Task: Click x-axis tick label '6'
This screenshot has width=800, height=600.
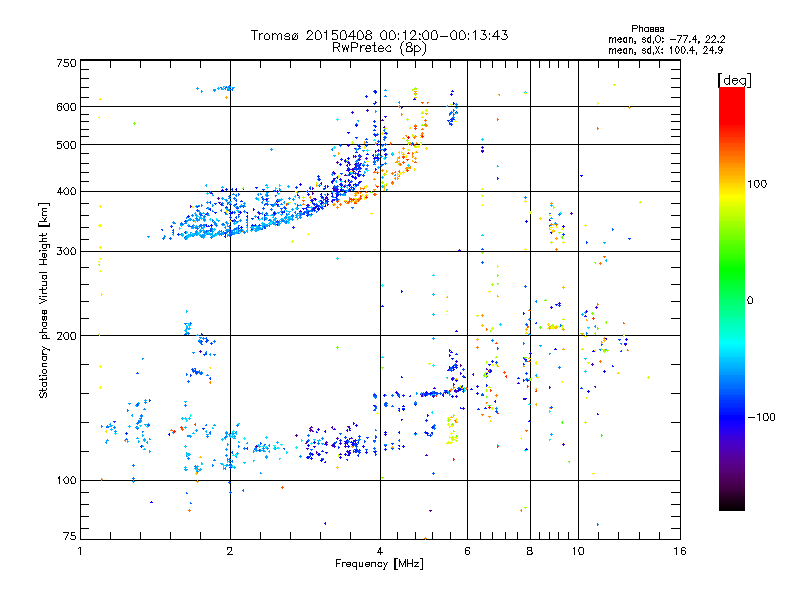Action: coord(467,551)
